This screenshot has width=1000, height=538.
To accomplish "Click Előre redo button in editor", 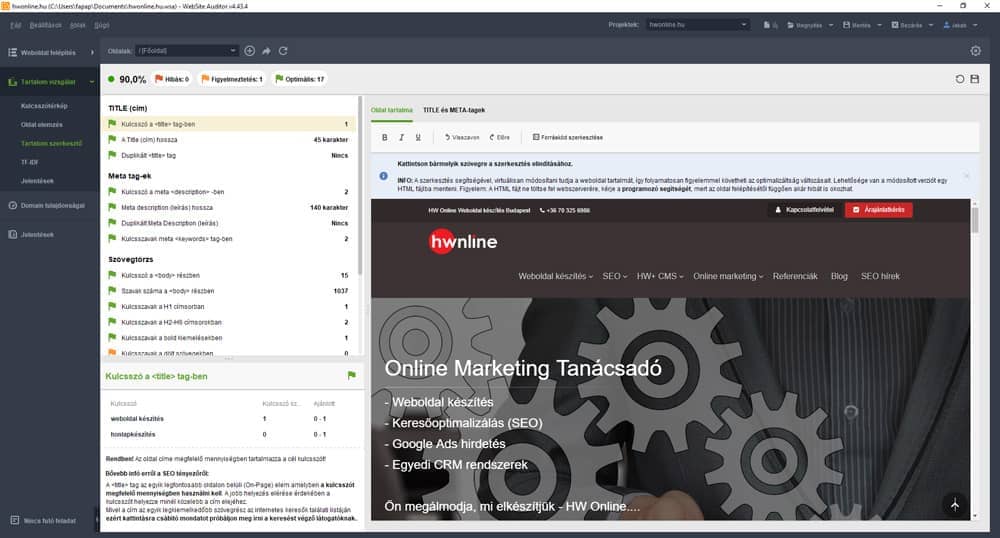I will click(499, 137).
